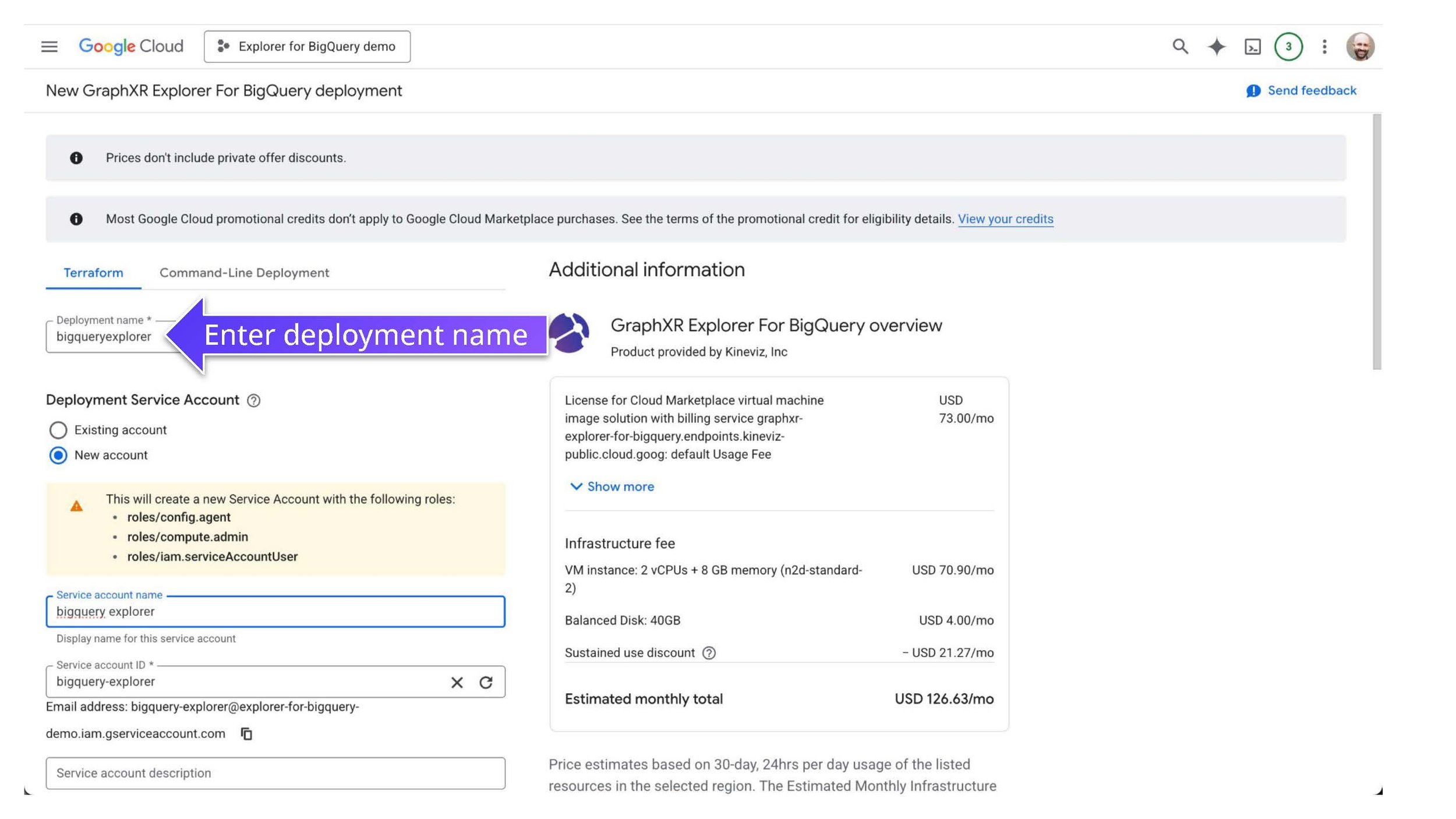Activate Cloud Shell terminal icon

point(1252,47)
